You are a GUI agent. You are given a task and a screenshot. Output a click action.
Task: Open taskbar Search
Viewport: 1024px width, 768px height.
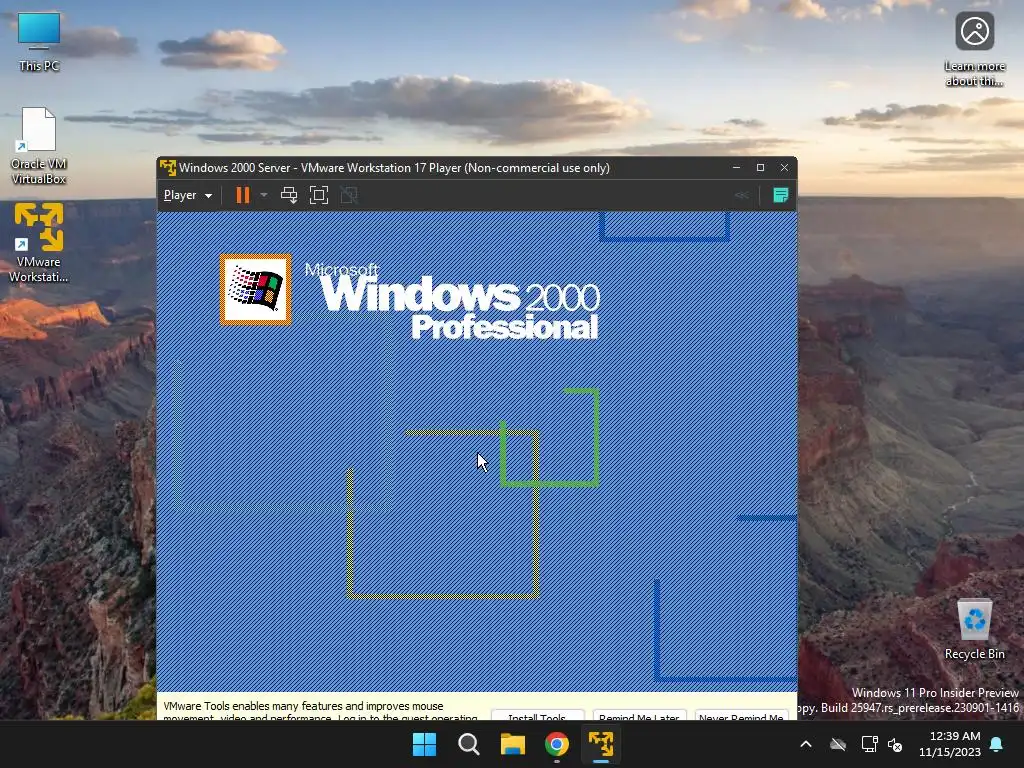coord(469,744)
